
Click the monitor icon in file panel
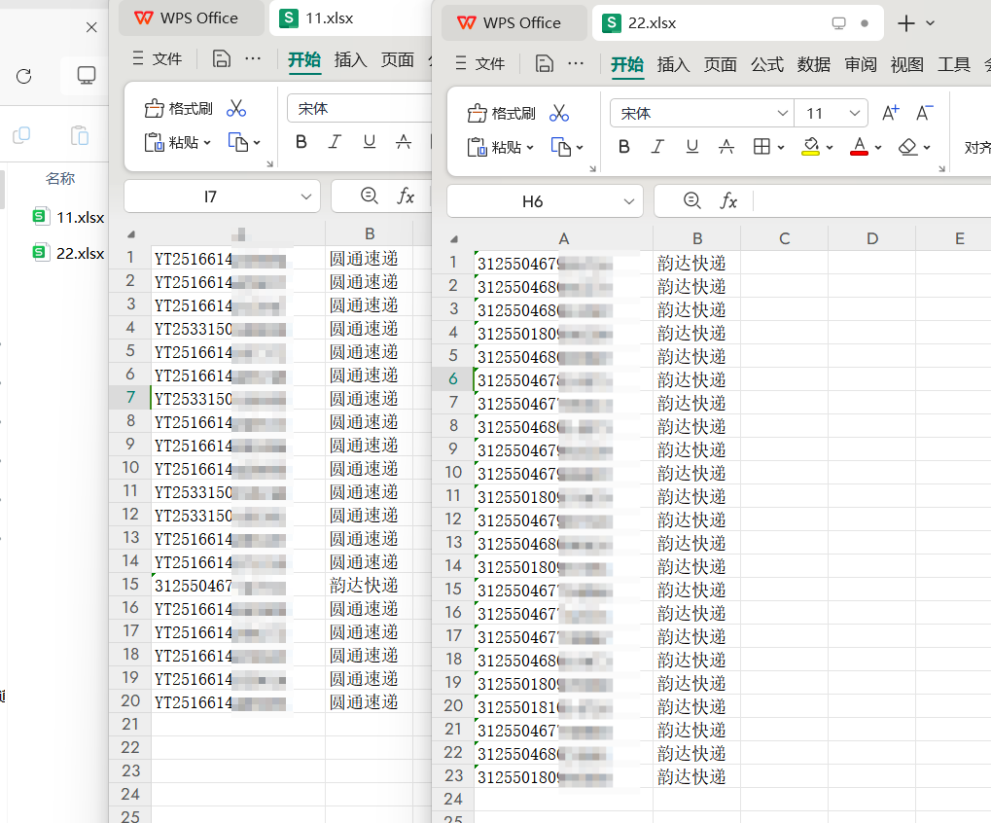[86, 76]
